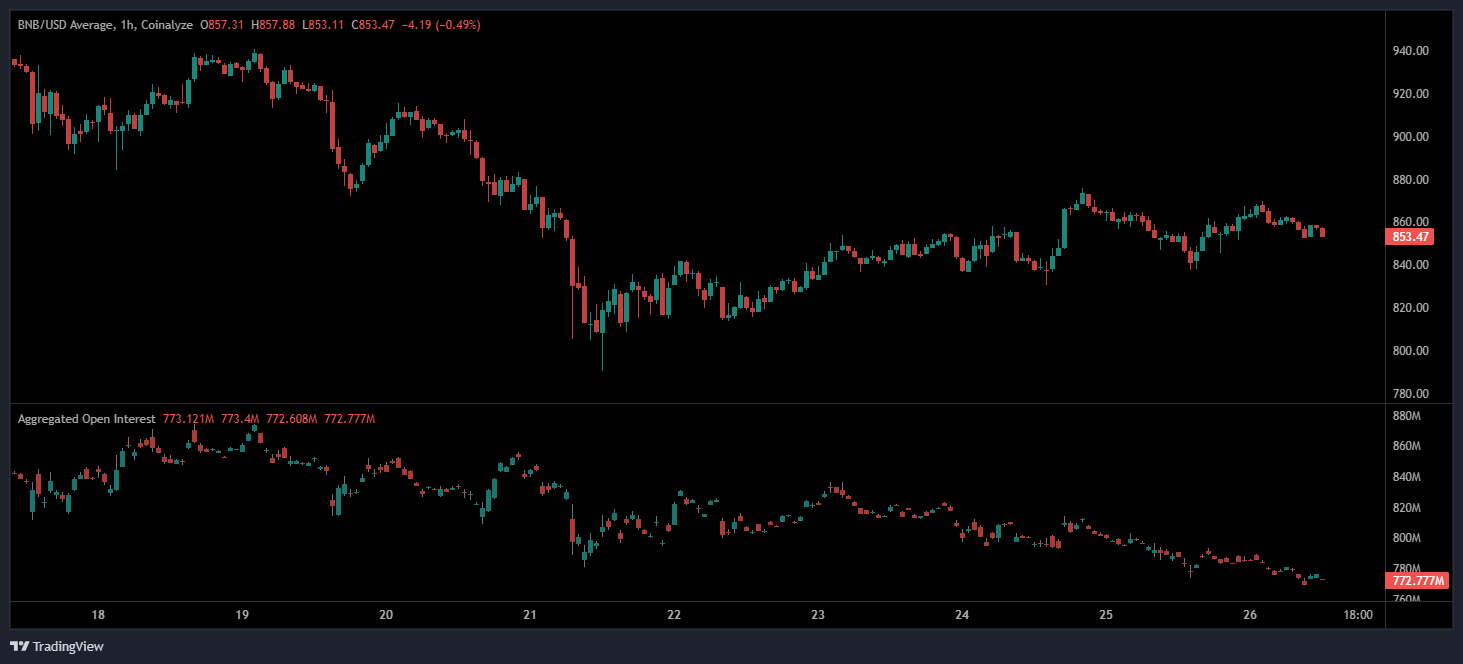The width and height of the screenshot is (1463, 664).
Task: Click date 23 on the time axis
Action: click(818, 615)
